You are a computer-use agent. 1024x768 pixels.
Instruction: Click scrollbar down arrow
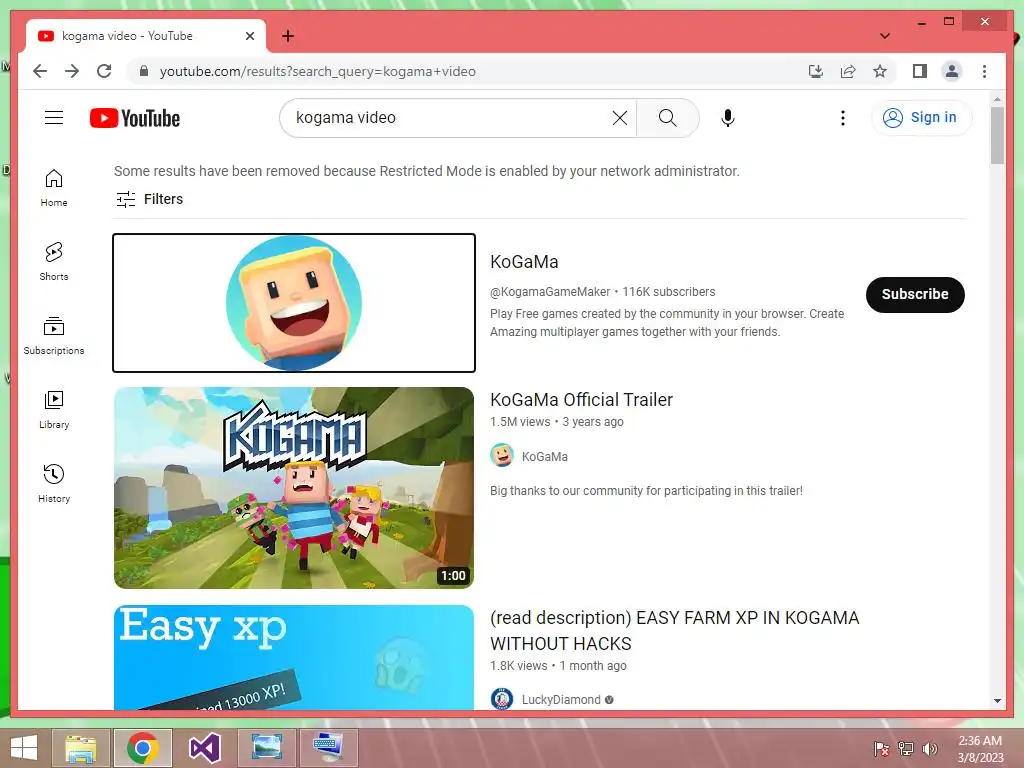point(997,701)
